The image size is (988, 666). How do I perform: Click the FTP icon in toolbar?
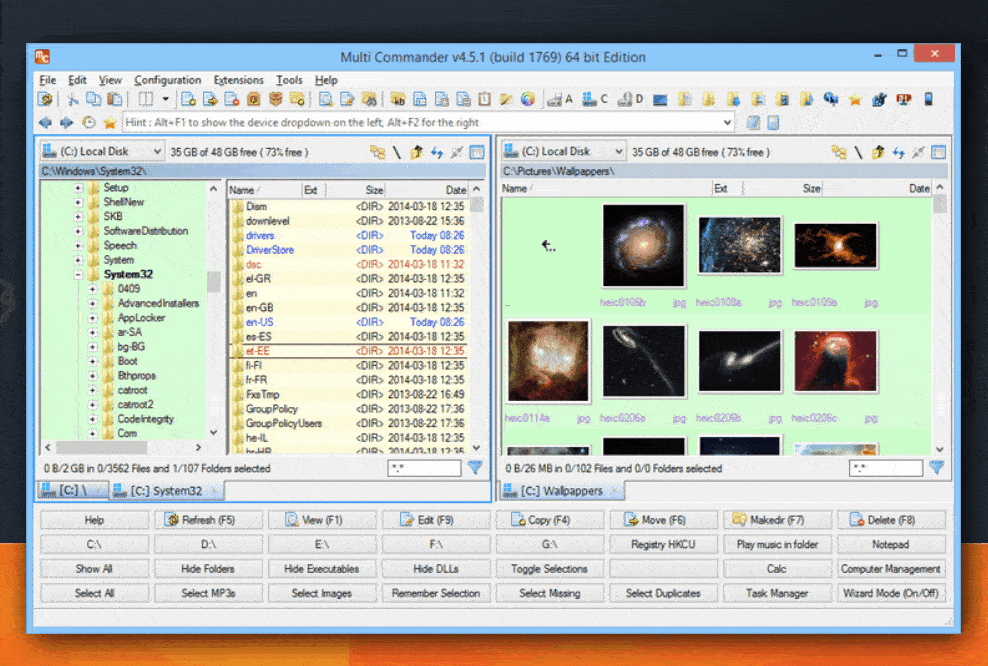[904, 99]
